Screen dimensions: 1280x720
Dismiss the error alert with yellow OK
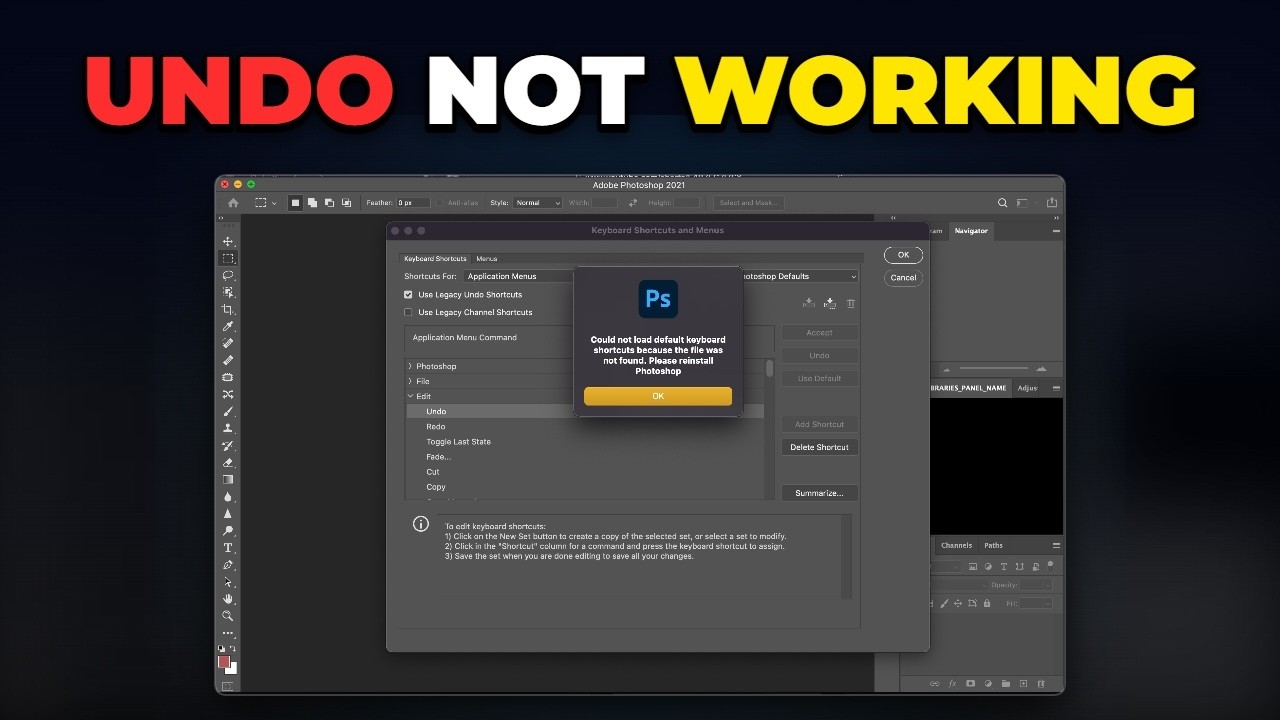tap(658, 396)
